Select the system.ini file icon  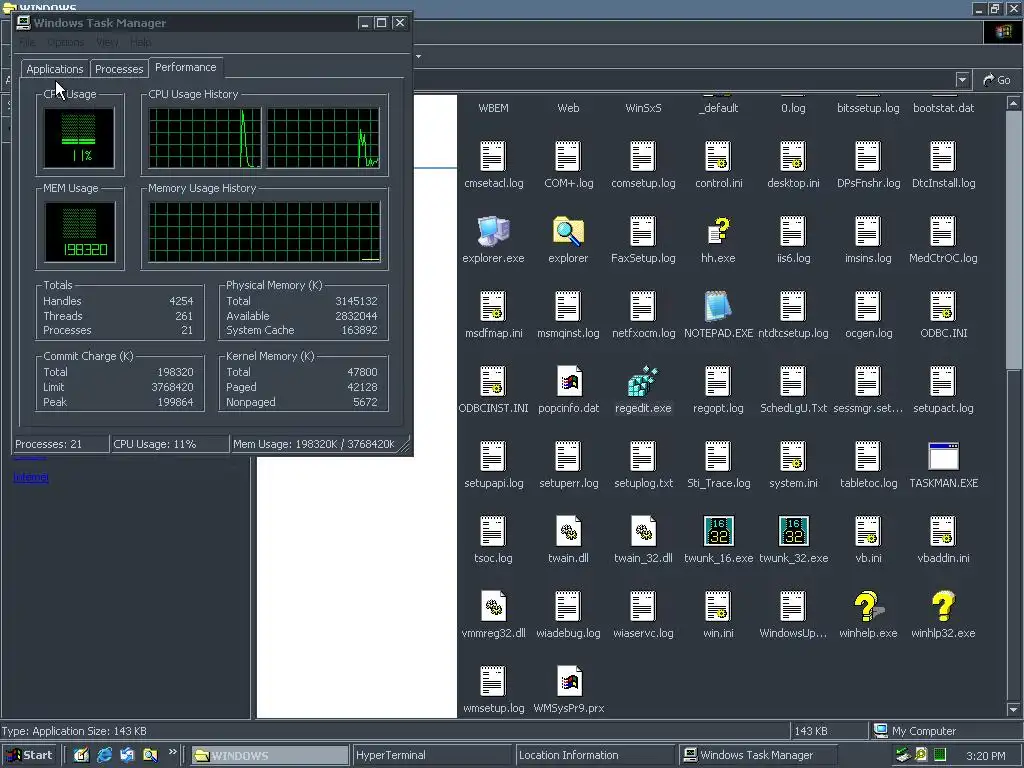coord(793,456)
